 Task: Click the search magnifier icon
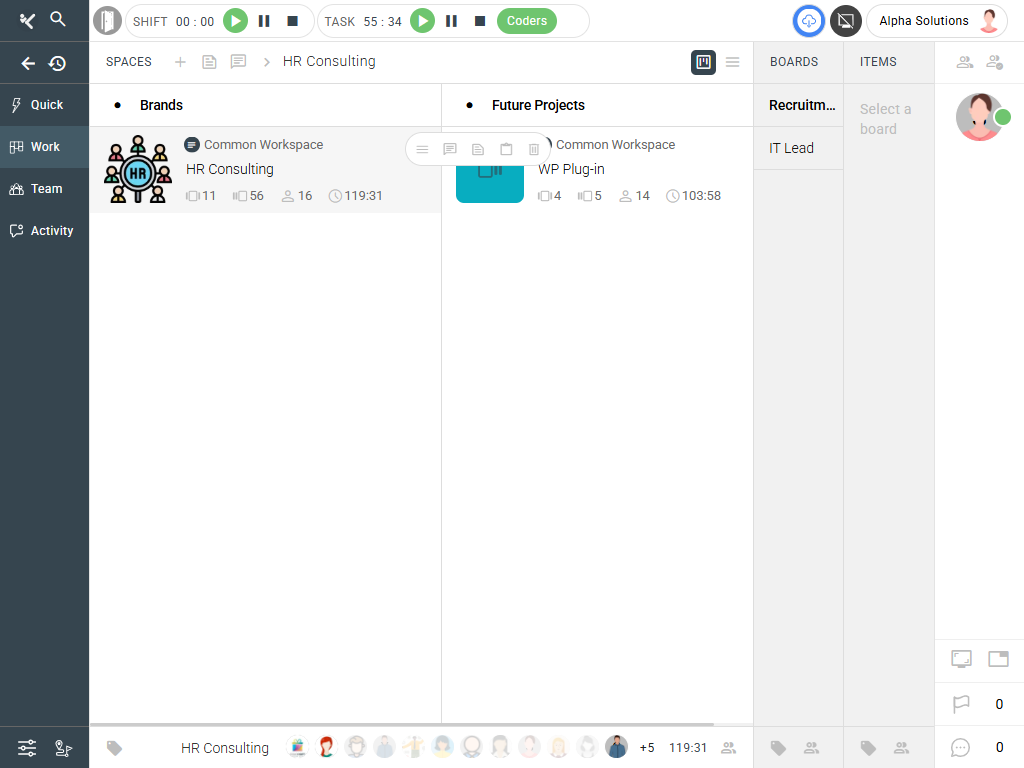(58, 19)
